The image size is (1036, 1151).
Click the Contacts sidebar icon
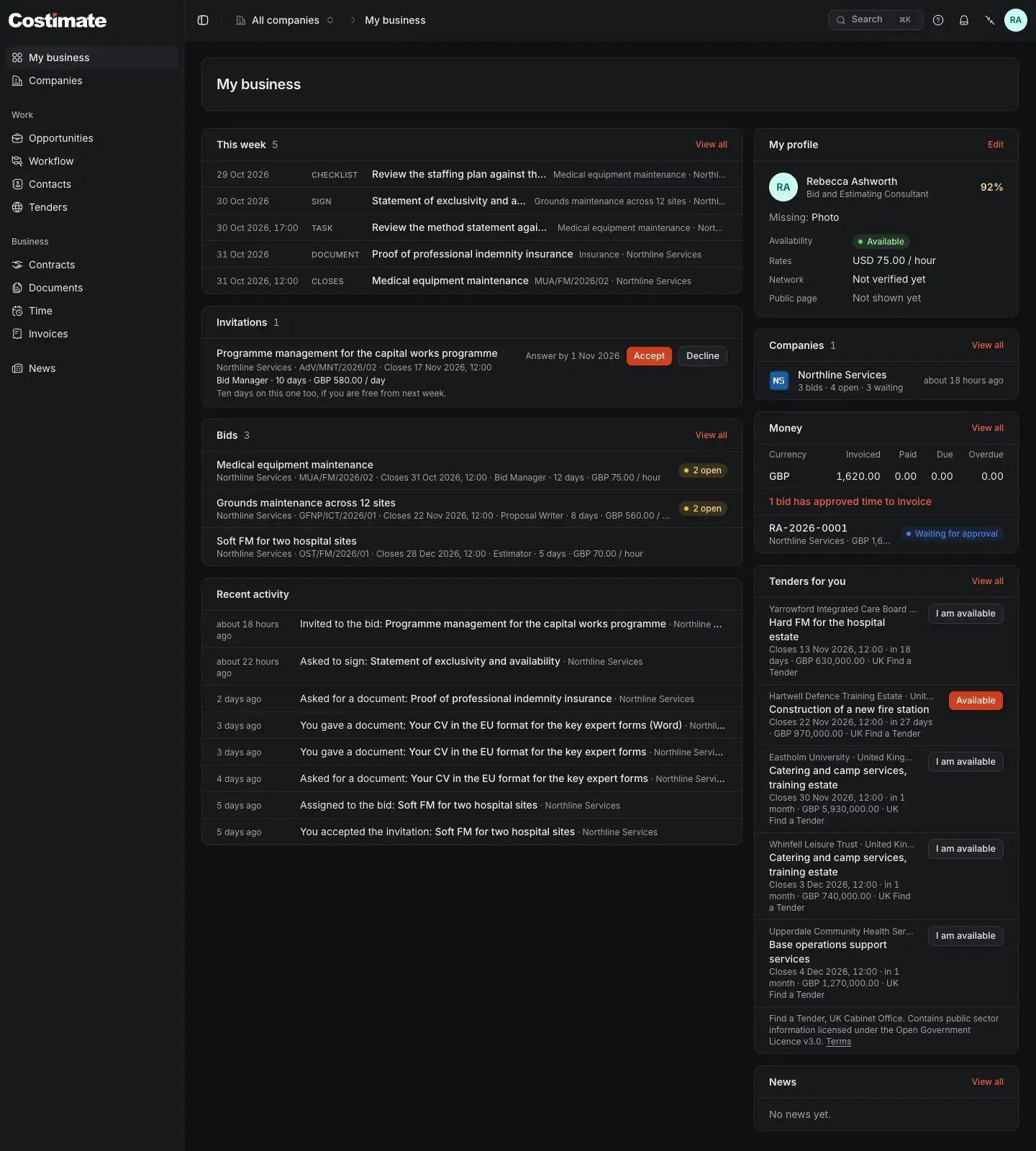17,184
